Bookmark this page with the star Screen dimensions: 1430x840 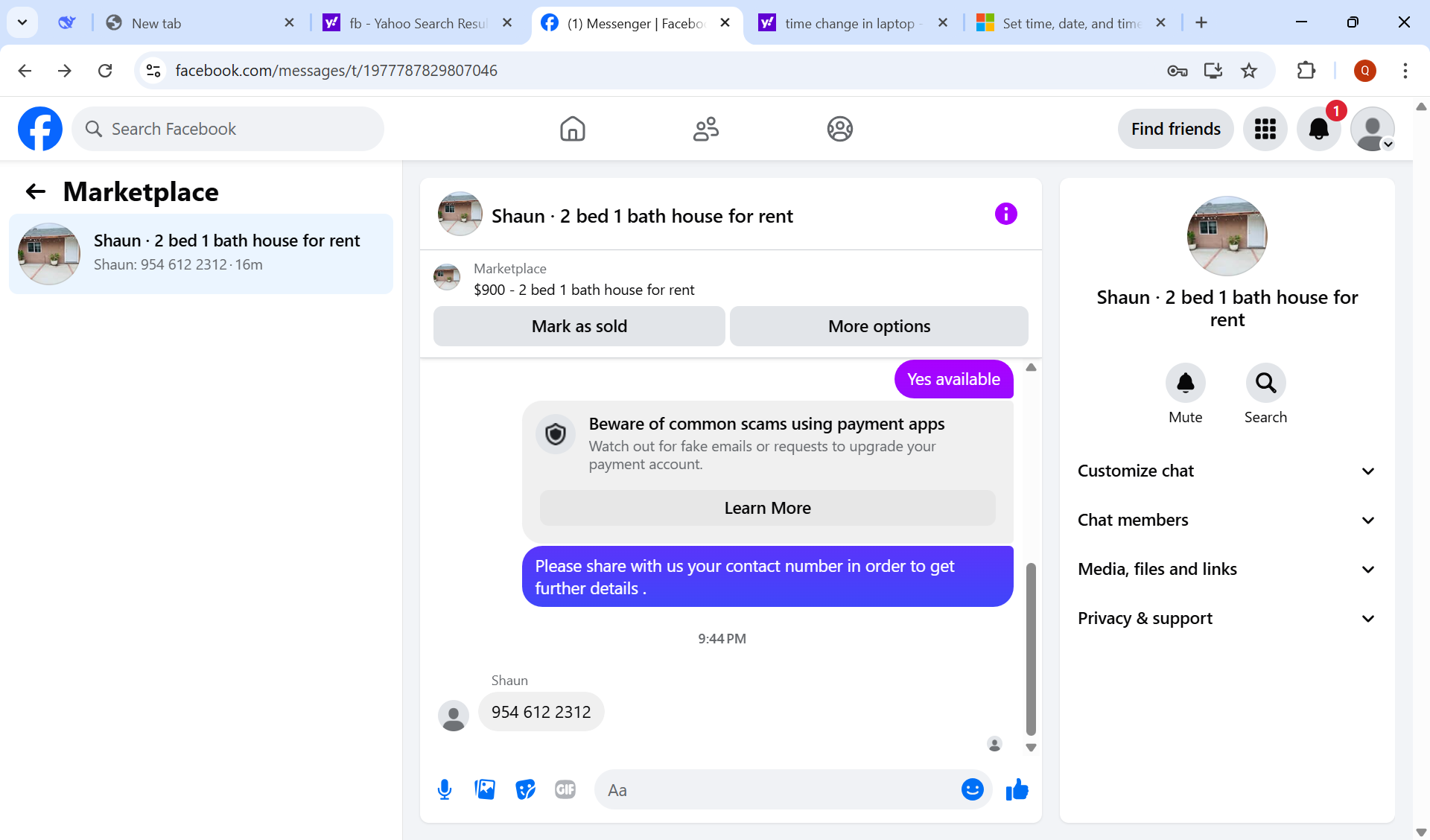(1249, 71)
